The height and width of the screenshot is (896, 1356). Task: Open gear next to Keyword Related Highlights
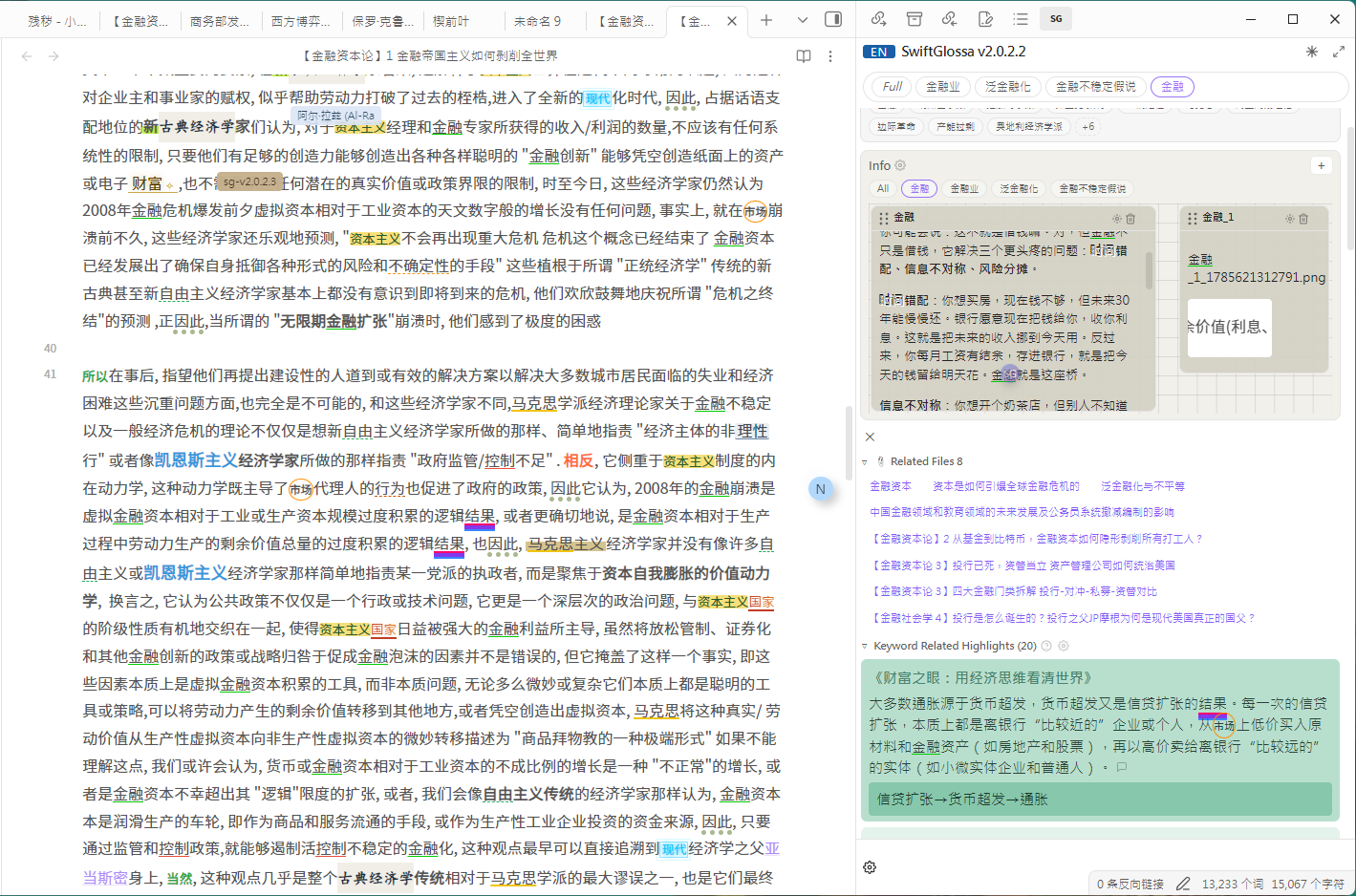pyautogui.click(x=1064, y=646)
